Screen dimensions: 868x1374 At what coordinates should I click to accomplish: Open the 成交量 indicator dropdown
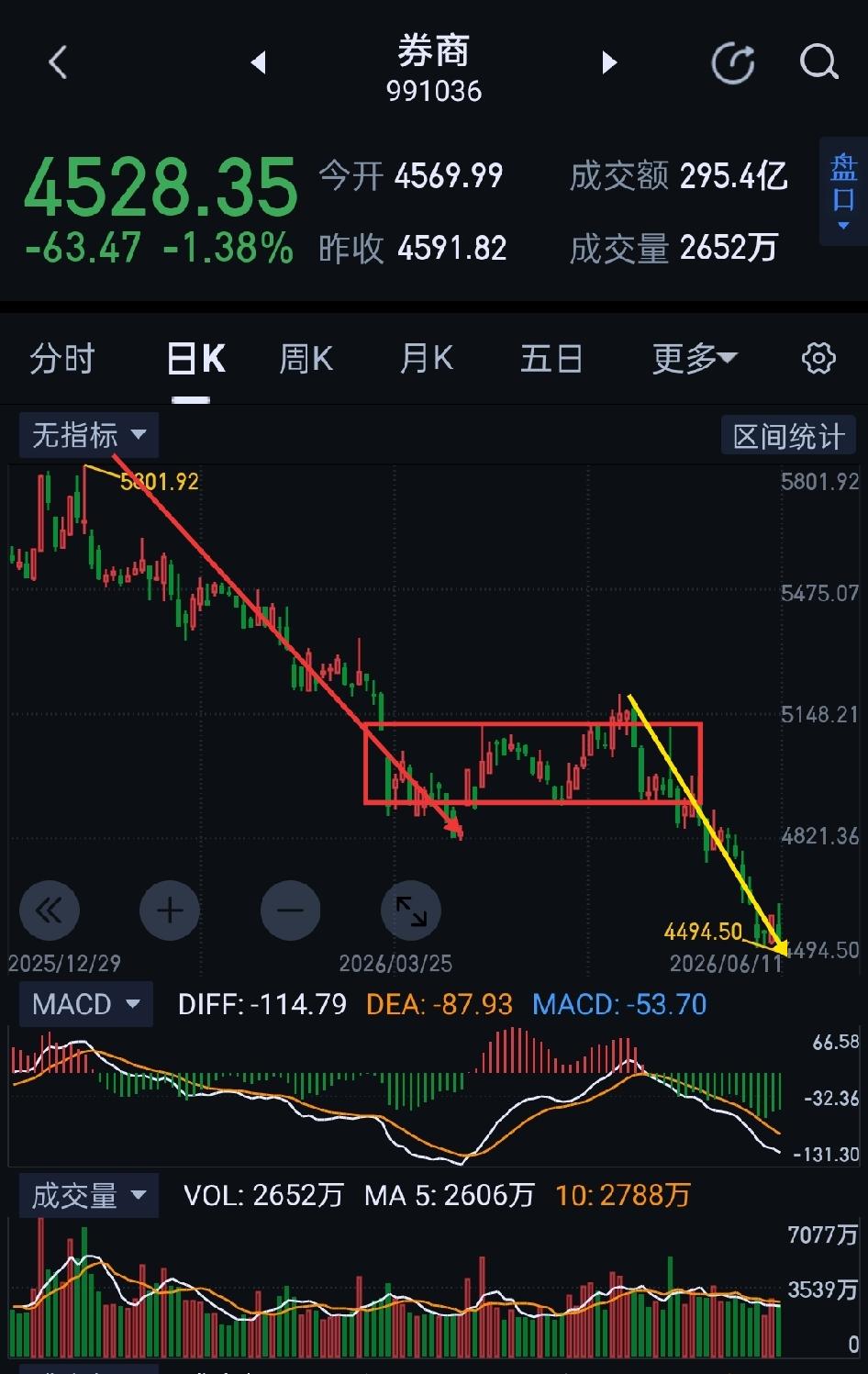89,1196
